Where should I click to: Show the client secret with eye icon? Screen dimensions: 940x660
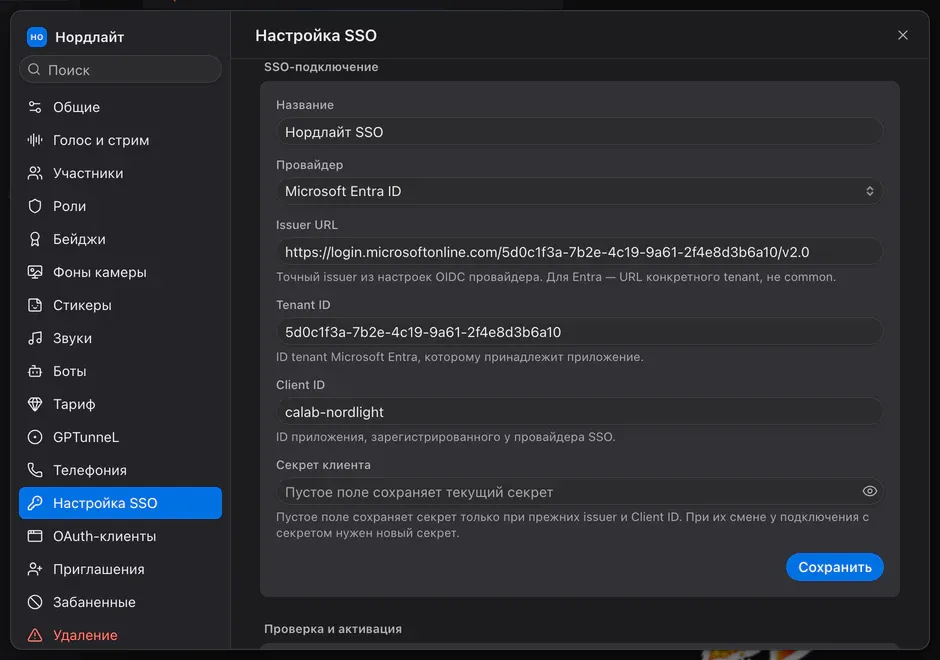[x=869, y=492]
